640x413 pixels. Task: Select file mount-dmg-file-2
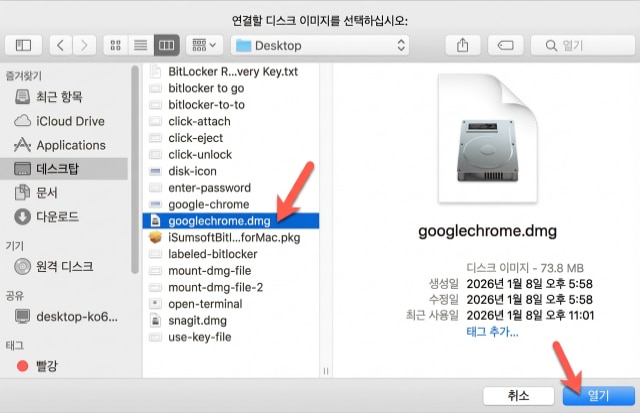pyautogui.click(x=231, y=287)
